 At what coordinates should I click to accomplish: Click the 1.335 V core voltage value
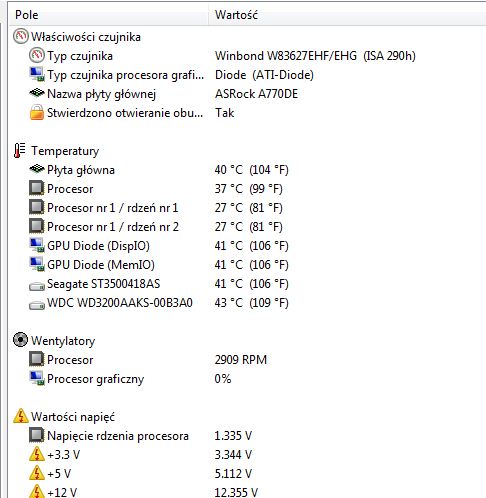click(233, 436)
